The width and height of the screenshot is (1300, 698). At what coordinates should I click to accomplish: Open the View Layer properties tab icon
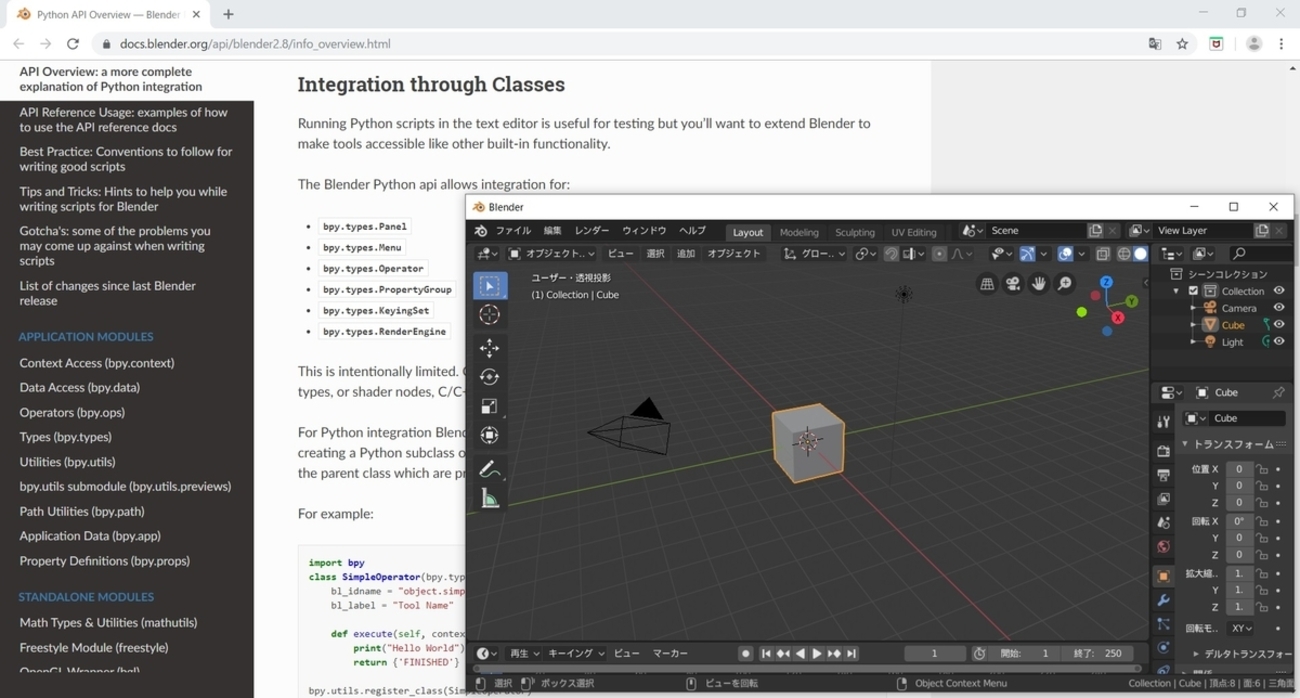tap(1163, 499)
